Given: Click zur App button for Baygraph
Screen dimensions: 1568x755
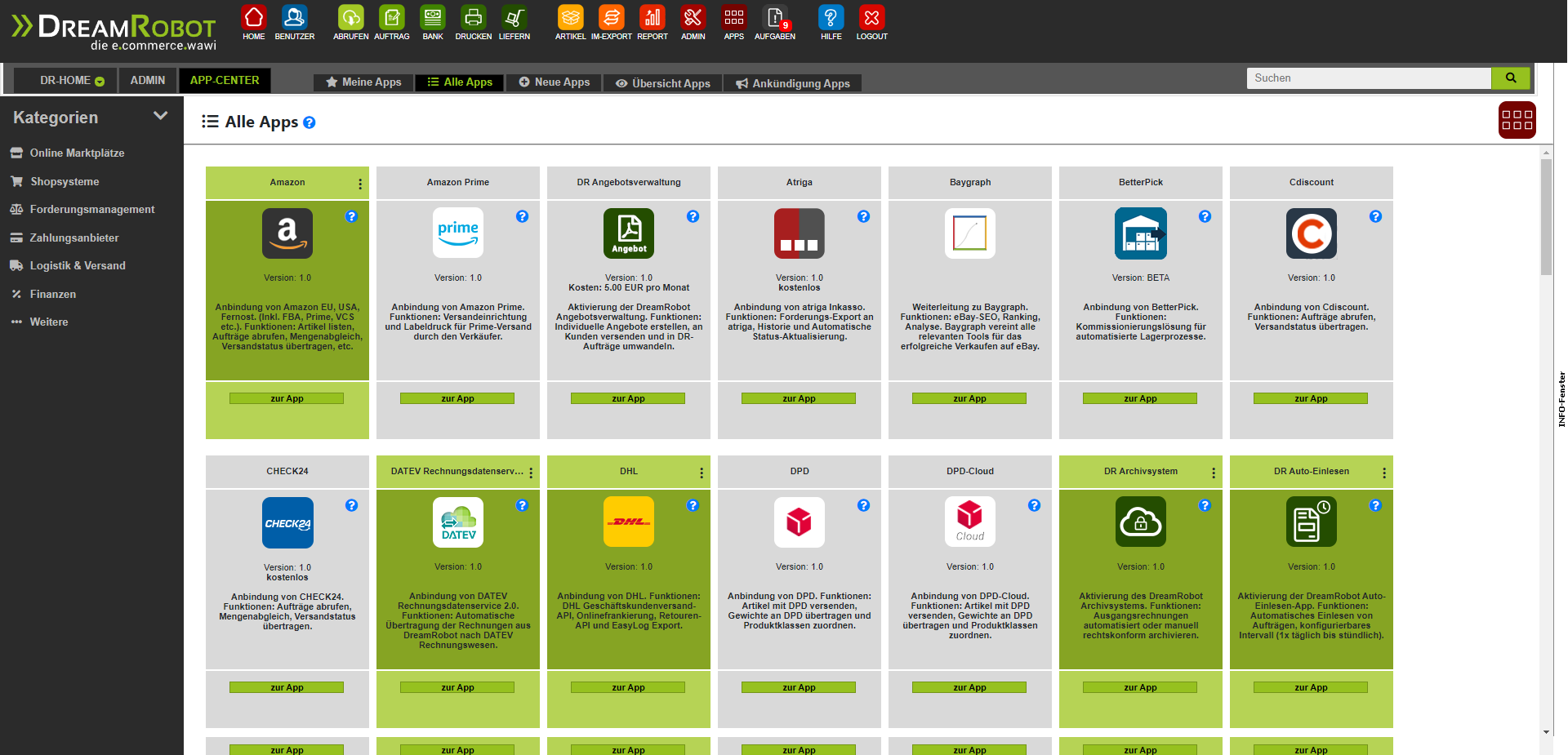Looking at the screenshot, I should pos(969,398).
